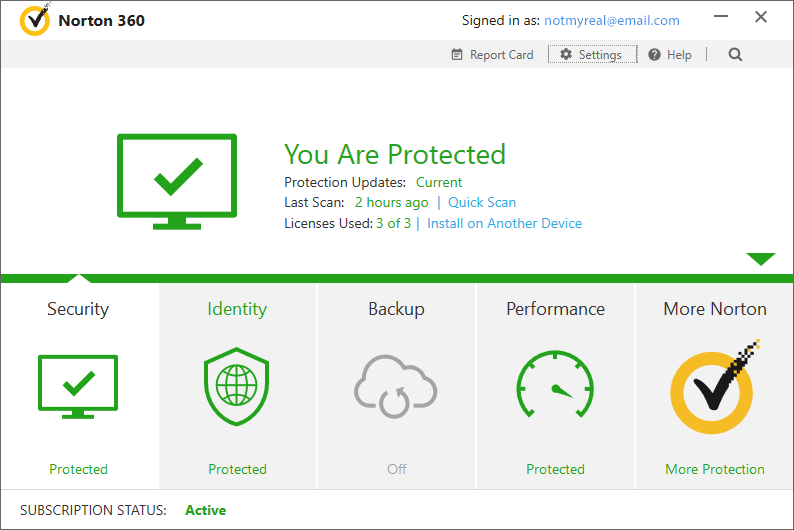Click the Norton 360 checkmark logo
The image size is (794, 530).
(x=35, y=19)
